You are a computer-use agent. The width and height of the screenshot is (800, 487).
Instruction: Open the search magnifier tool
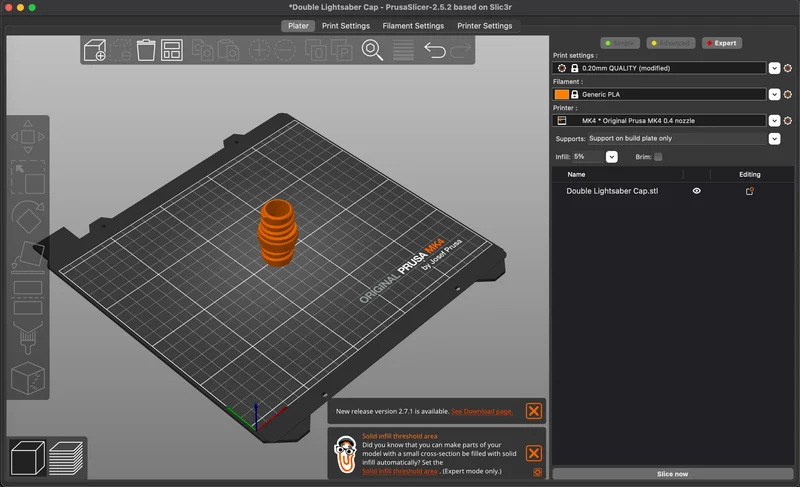tap(372, 50)
